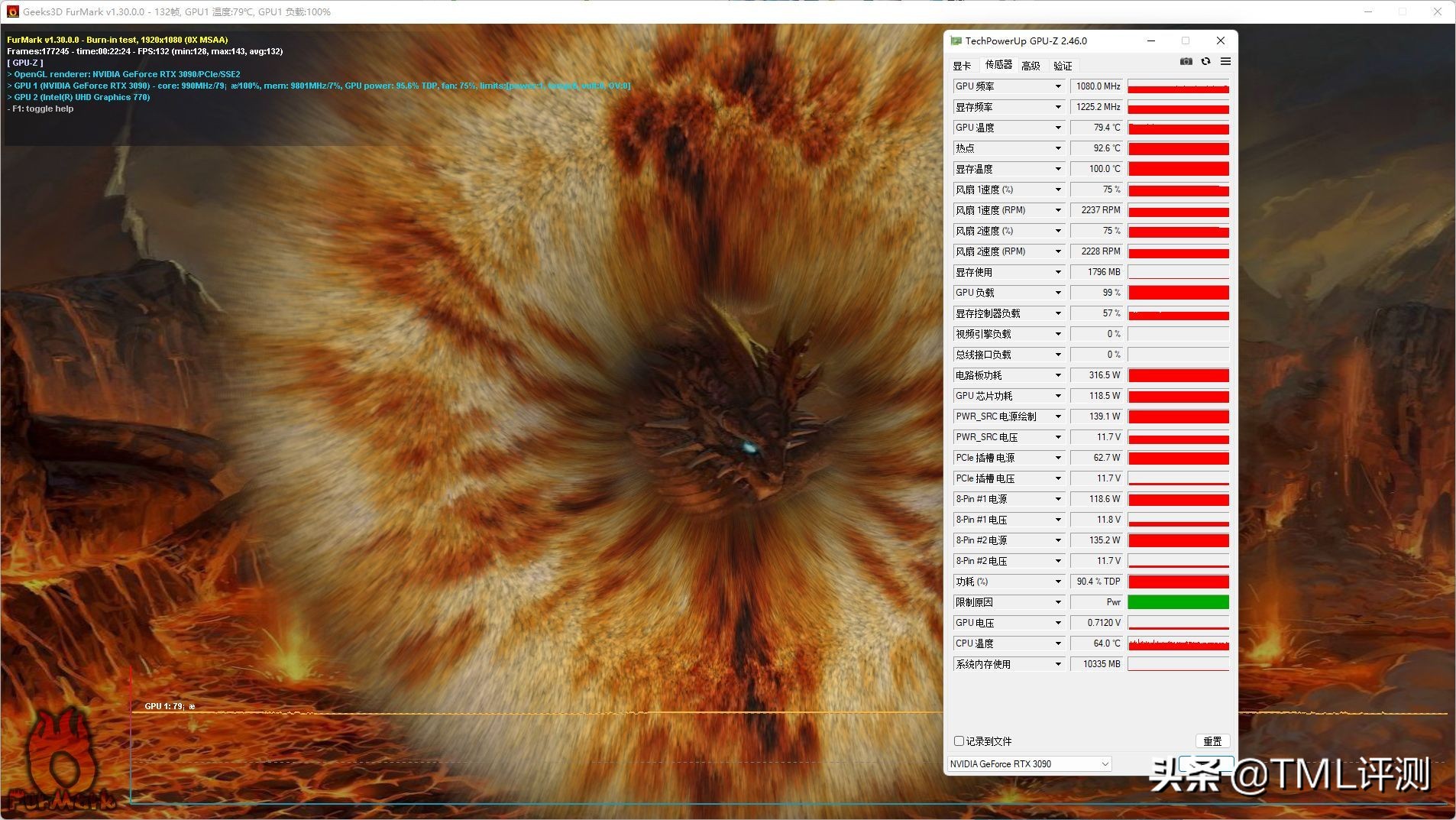Click the CPU 温度 history graph
The height and width of the screenshot is (820, 1456).
(x=1179, y=643)
